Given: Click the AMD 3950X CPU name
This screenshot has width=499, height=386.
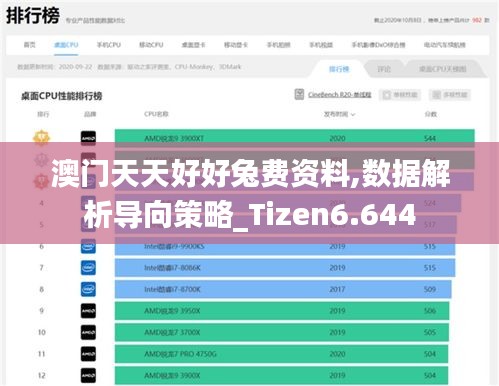Looking at the screenshot, I should (172, 311).
